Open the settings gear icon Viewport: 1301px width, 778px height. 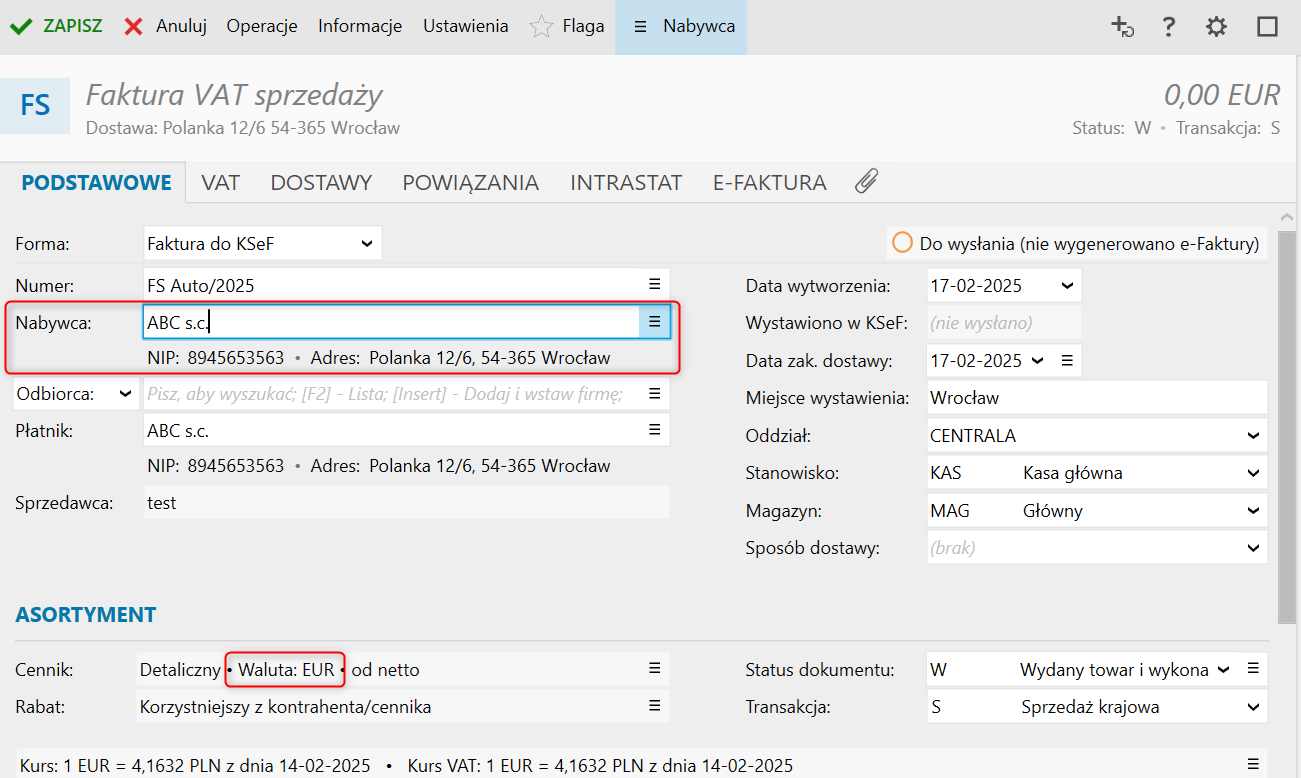pos(1216,27)
